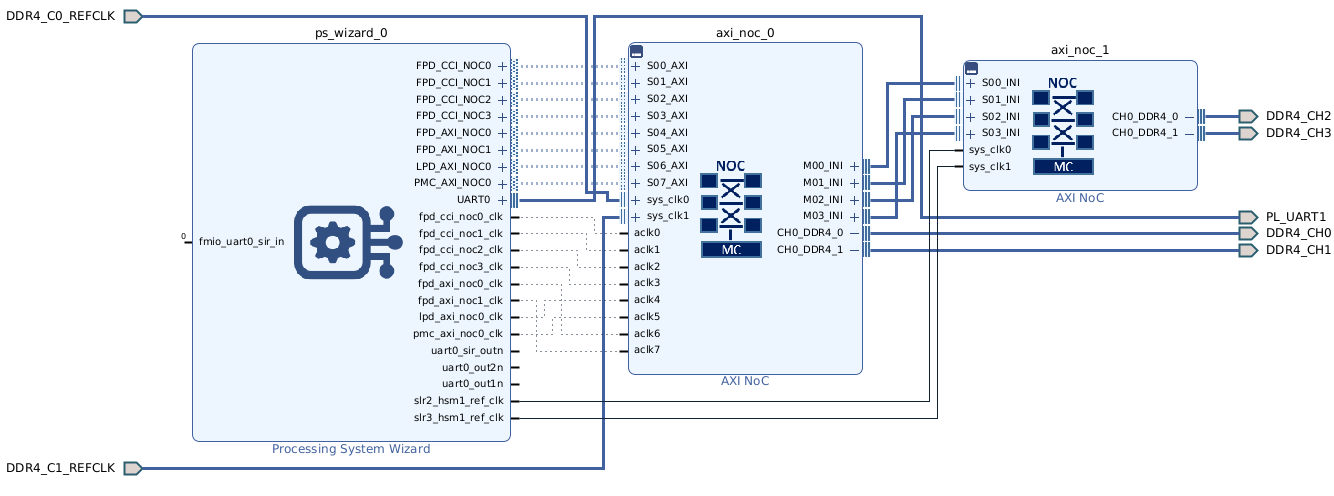Expand the FPD_CCI_NOC0 interface pin
The width and height of the screenshot is (1334, 496).
(x=502, y=66)
